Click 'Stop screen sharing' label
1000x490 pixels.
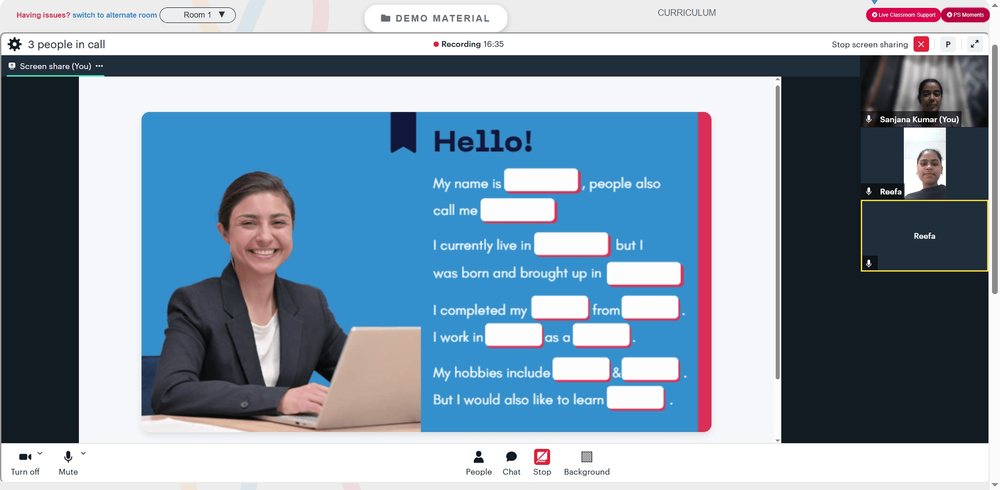[x=869, y=45]
